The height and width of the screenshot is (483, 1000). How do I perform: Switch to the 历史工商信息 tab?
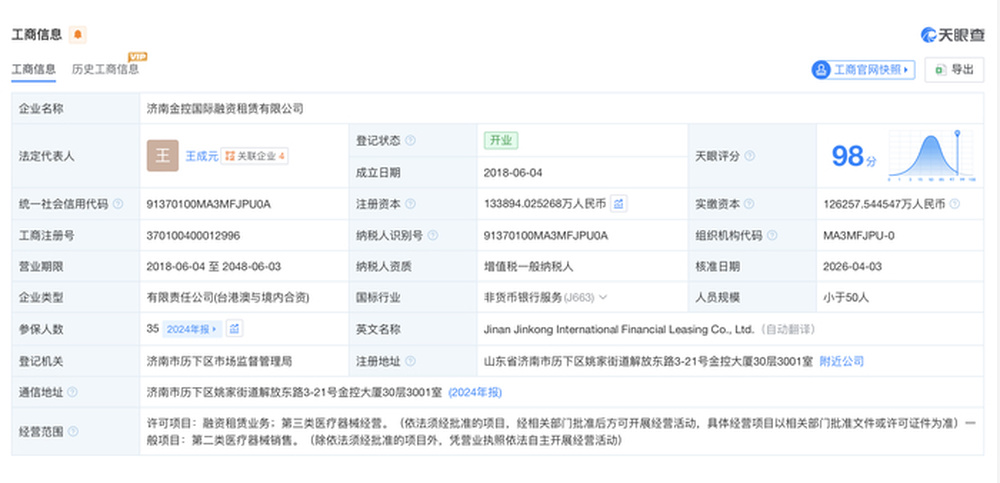pyautogui.click(x=105, y=70)
